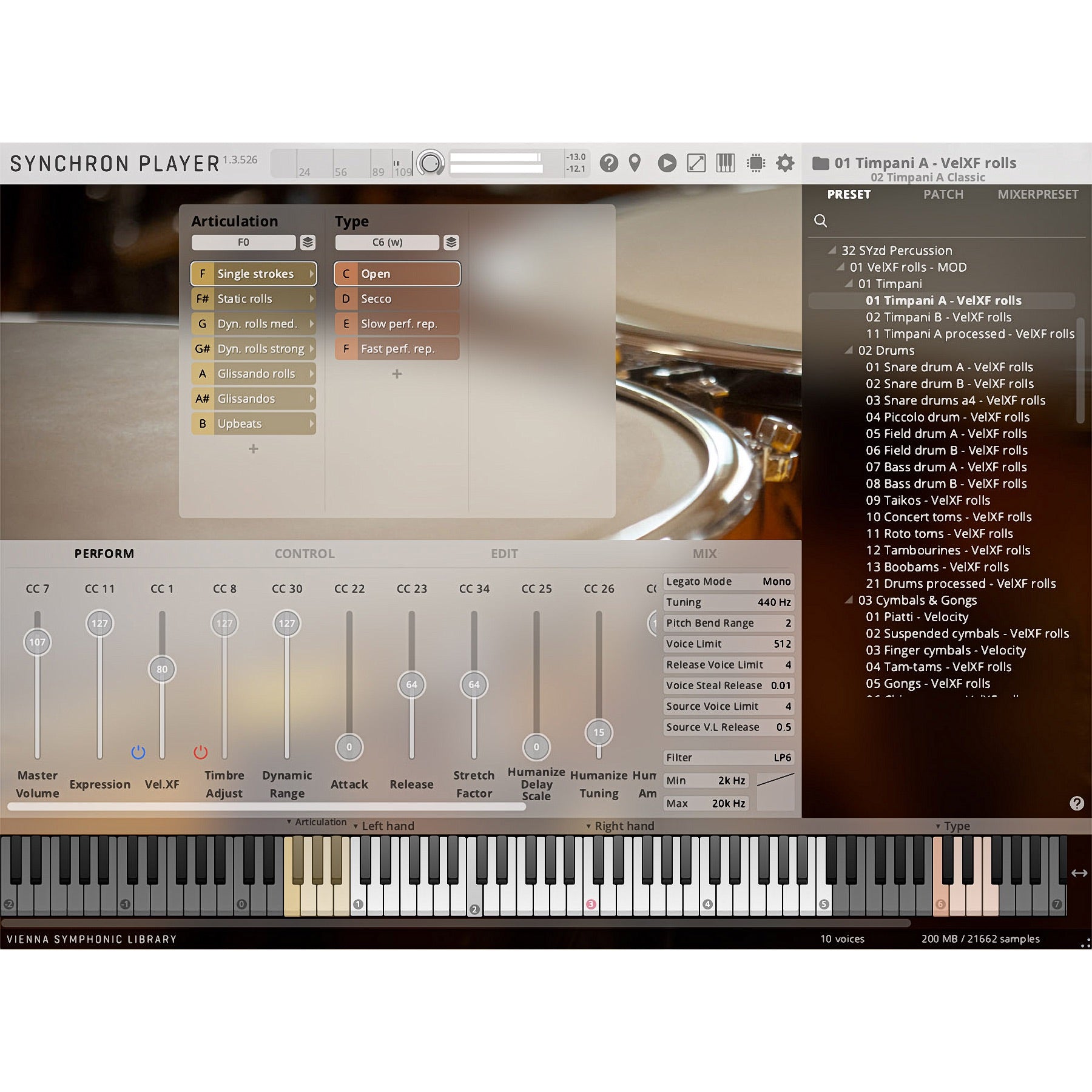Select the Secco type slot
This screenshot has width=1092, height=1092.
[397, 298]
